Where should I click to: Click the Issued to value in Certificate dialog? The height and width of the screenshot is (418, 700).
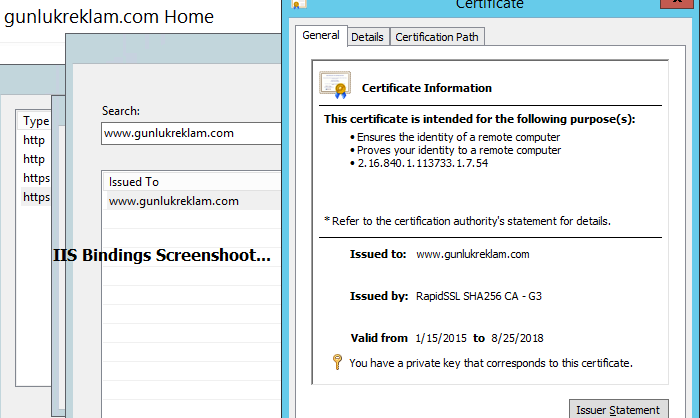473,255
